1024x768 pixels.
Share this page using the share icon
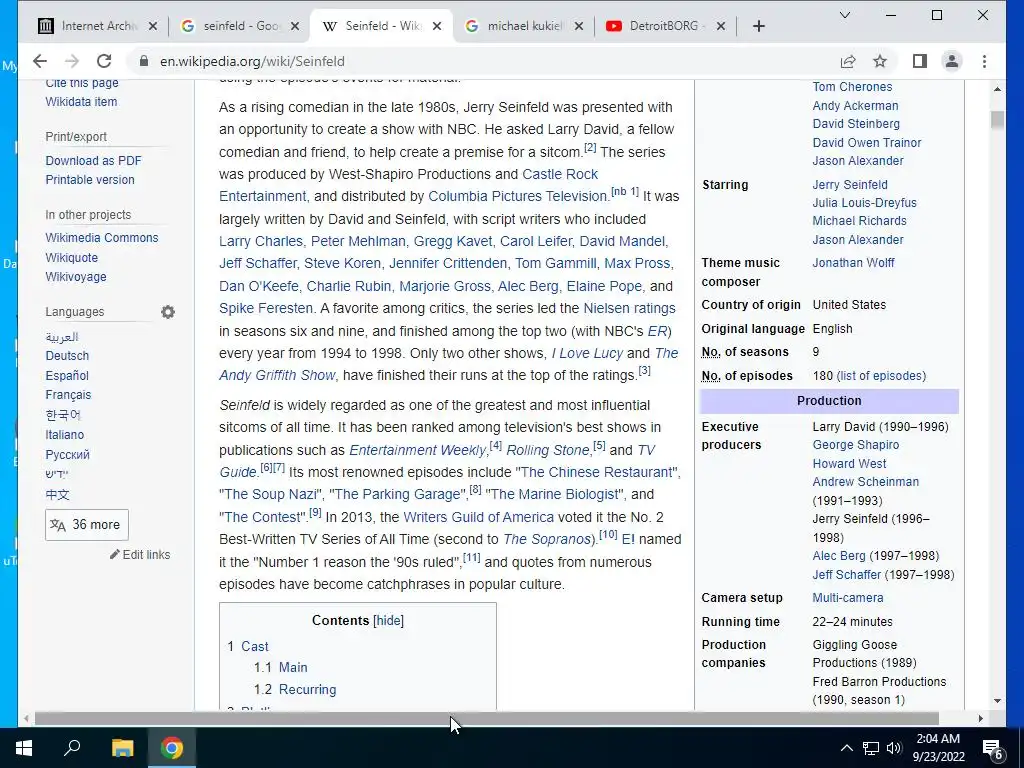coord(848,61)
